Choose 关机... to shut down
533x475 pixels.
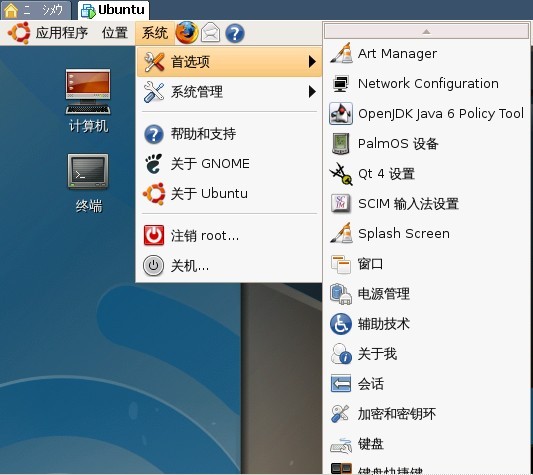coord(229,266)
